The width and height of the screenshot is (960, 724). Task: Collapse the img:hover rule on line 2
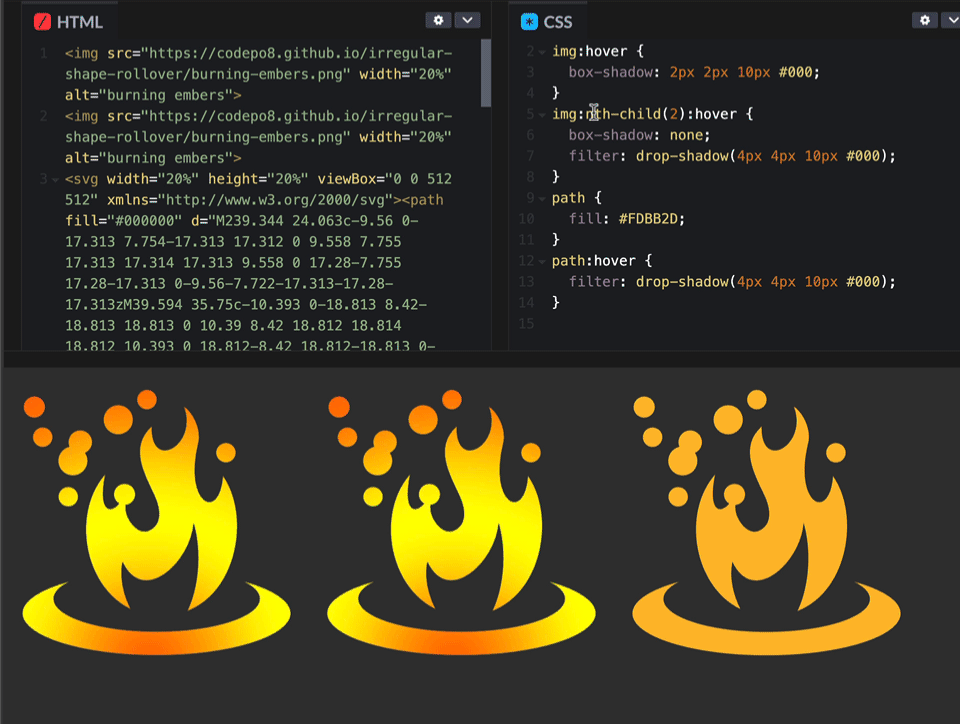pyautogui.click(x=541, y=51)
